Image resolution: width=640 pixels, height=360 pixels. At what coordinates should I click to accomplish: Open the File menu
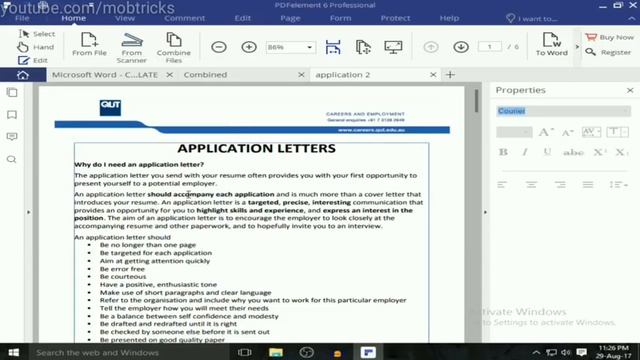(x=22, y=18)
